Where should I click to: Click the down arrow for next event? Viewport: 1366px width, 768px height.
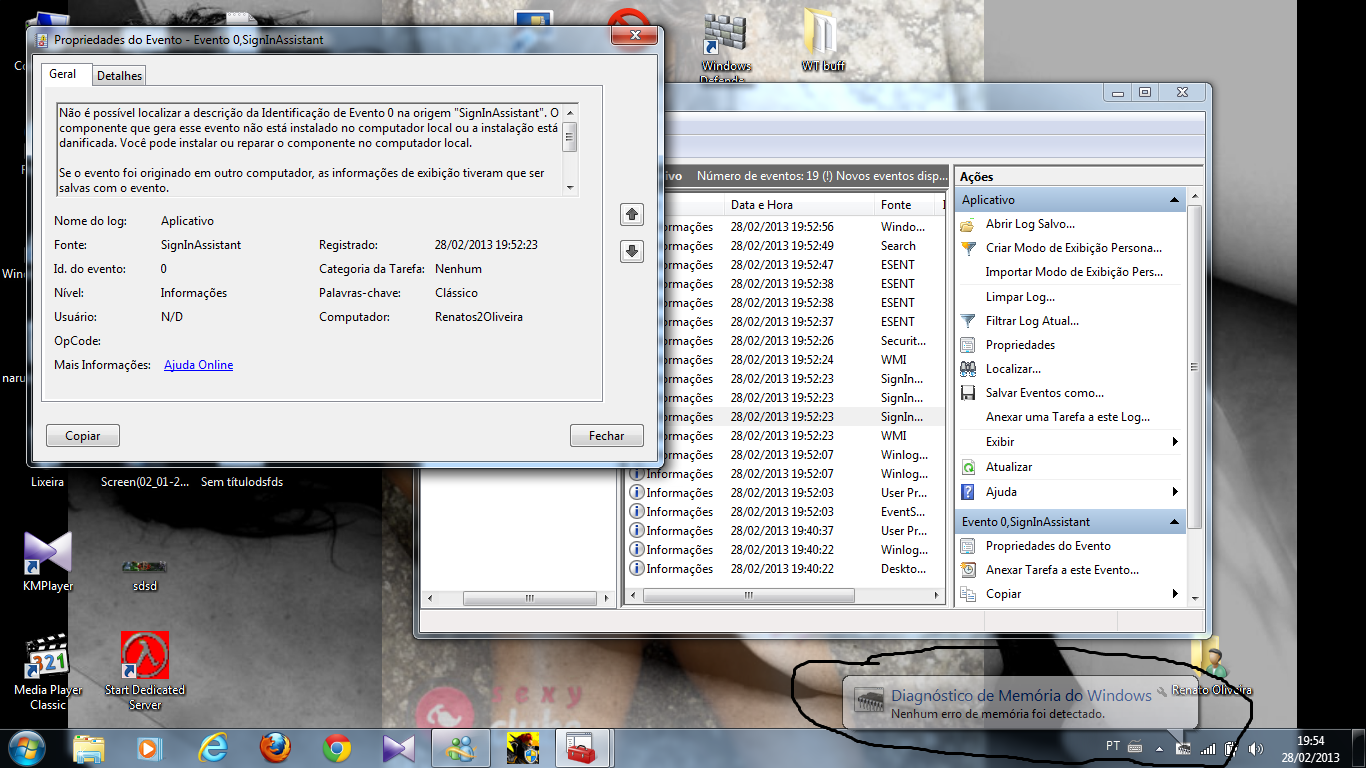click(632, 252)
